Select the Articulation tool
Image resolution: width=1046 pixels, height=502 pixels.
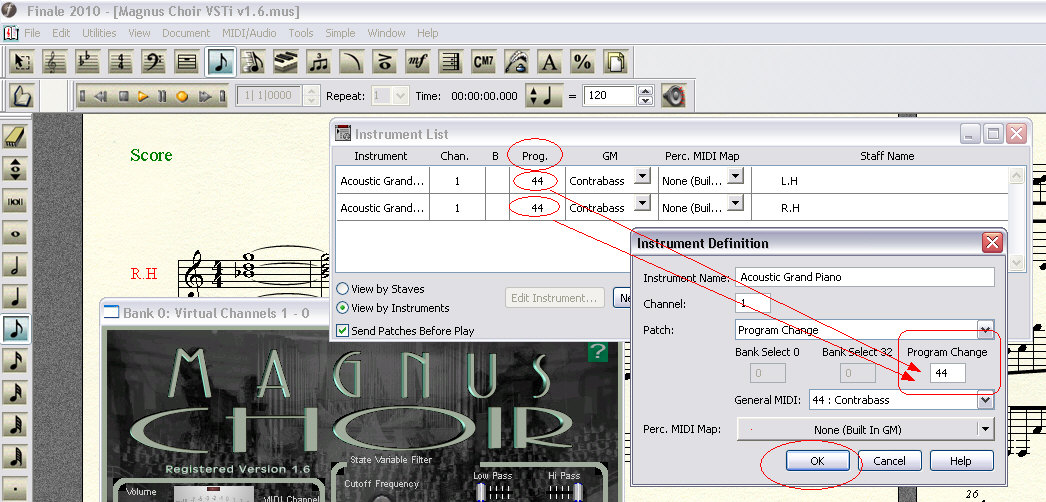pyautogui.click(x=384, y=62)
